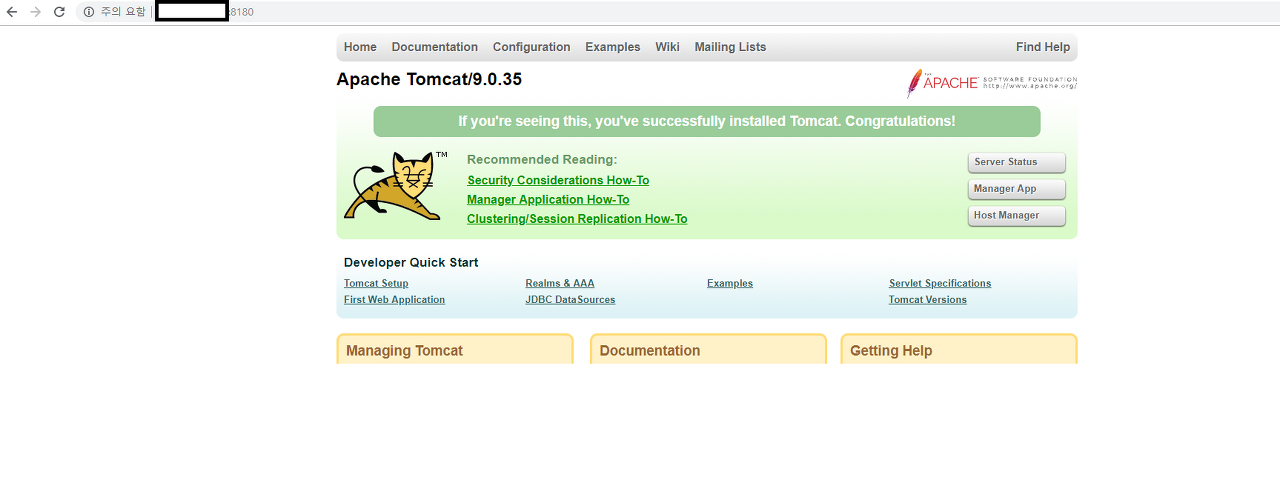Open the Apache Software Foundation logo link
The image size is (1280, 480).
click(992, 83)
